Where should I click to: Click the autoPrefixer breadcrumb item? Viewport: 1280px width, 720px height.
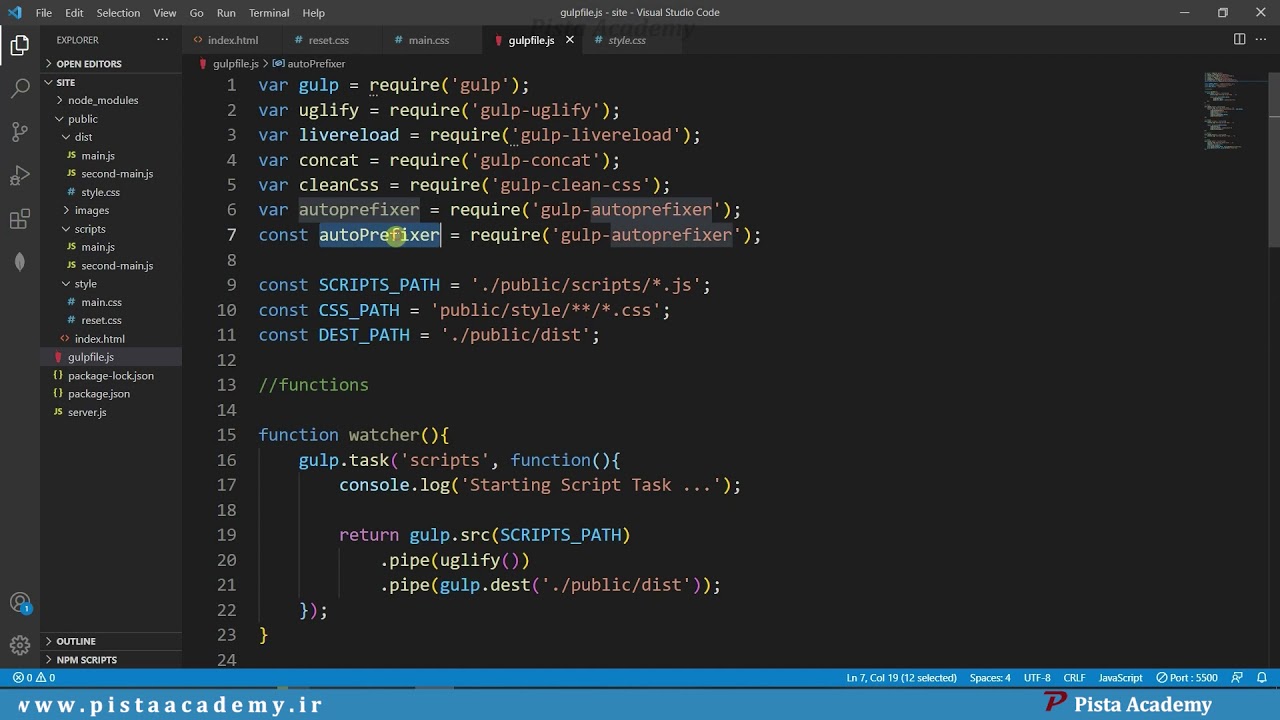310,64
